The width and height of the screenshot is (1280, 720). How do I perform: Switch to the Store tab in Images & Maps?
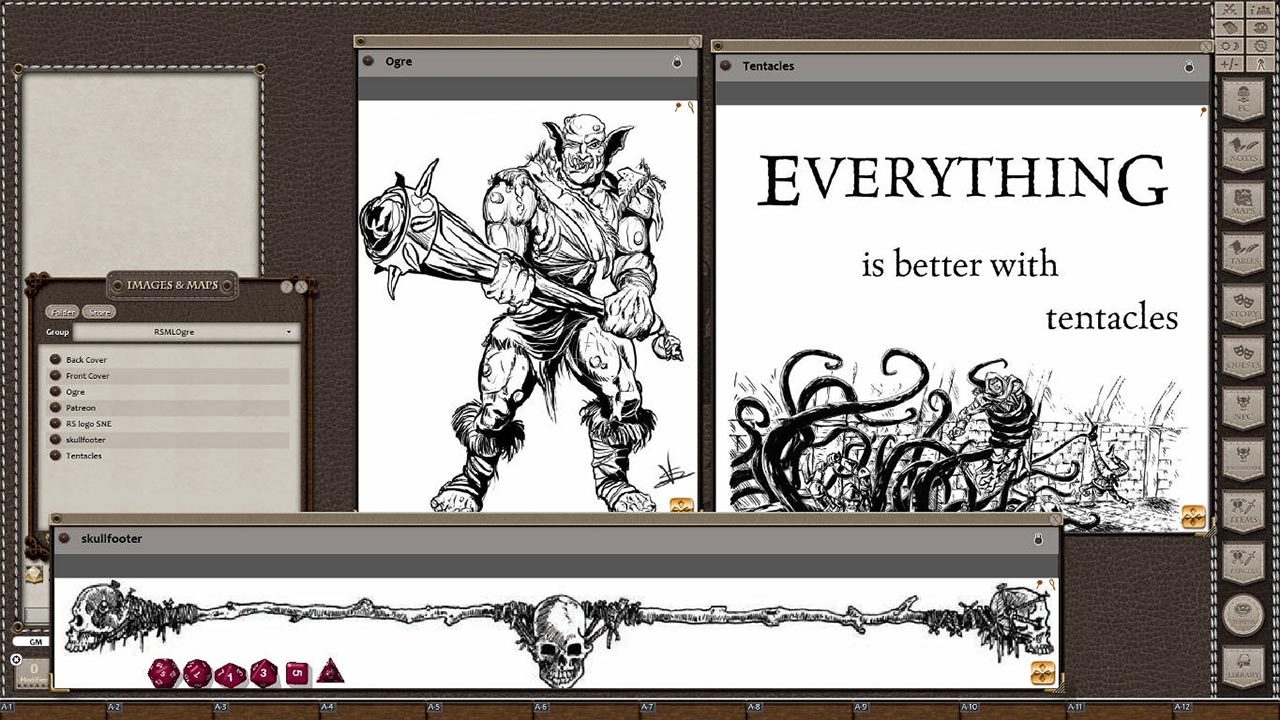(x=99, y=311)
